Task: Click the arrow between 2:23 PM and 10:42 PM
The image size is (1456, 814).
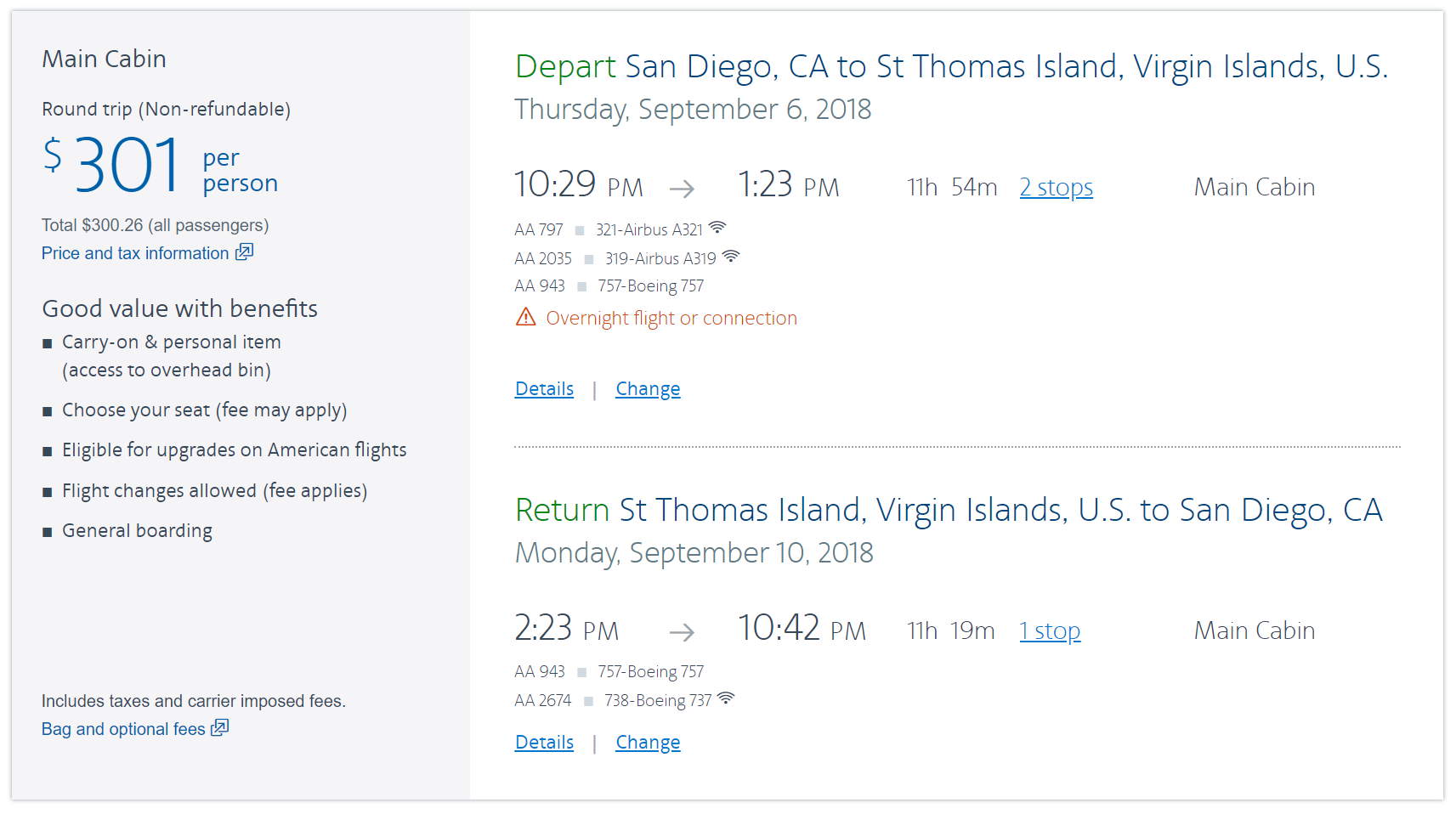Action: click(682, 631)
